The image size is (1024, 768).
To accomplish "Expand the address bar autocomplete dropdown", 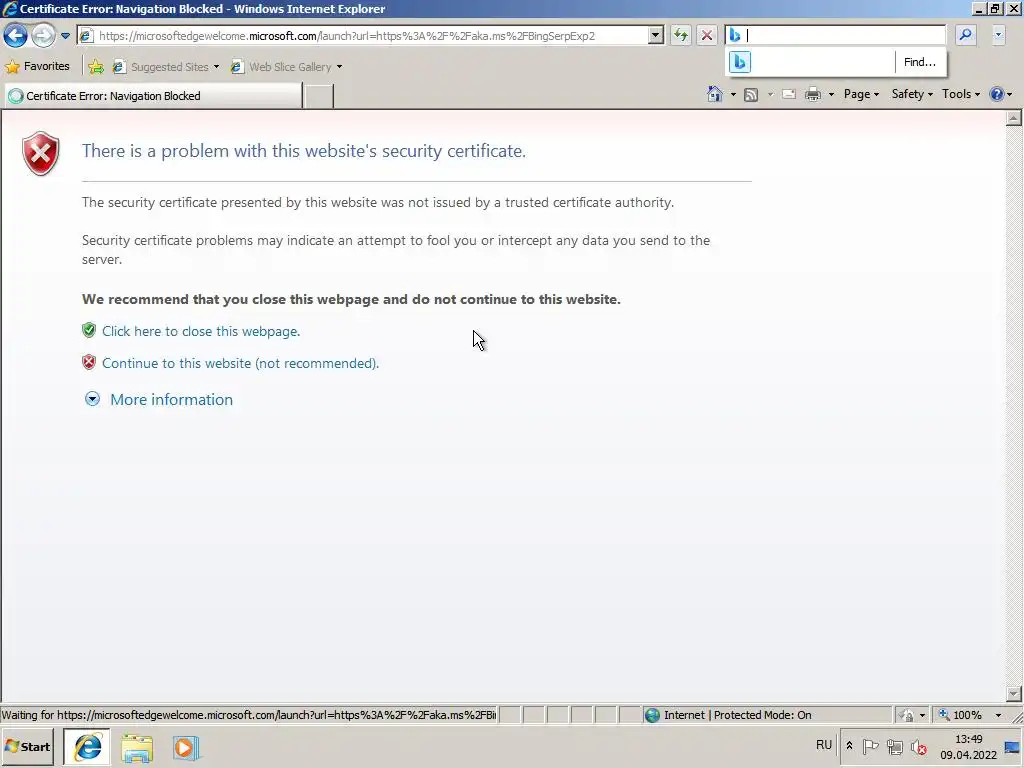I will (656, 36).
